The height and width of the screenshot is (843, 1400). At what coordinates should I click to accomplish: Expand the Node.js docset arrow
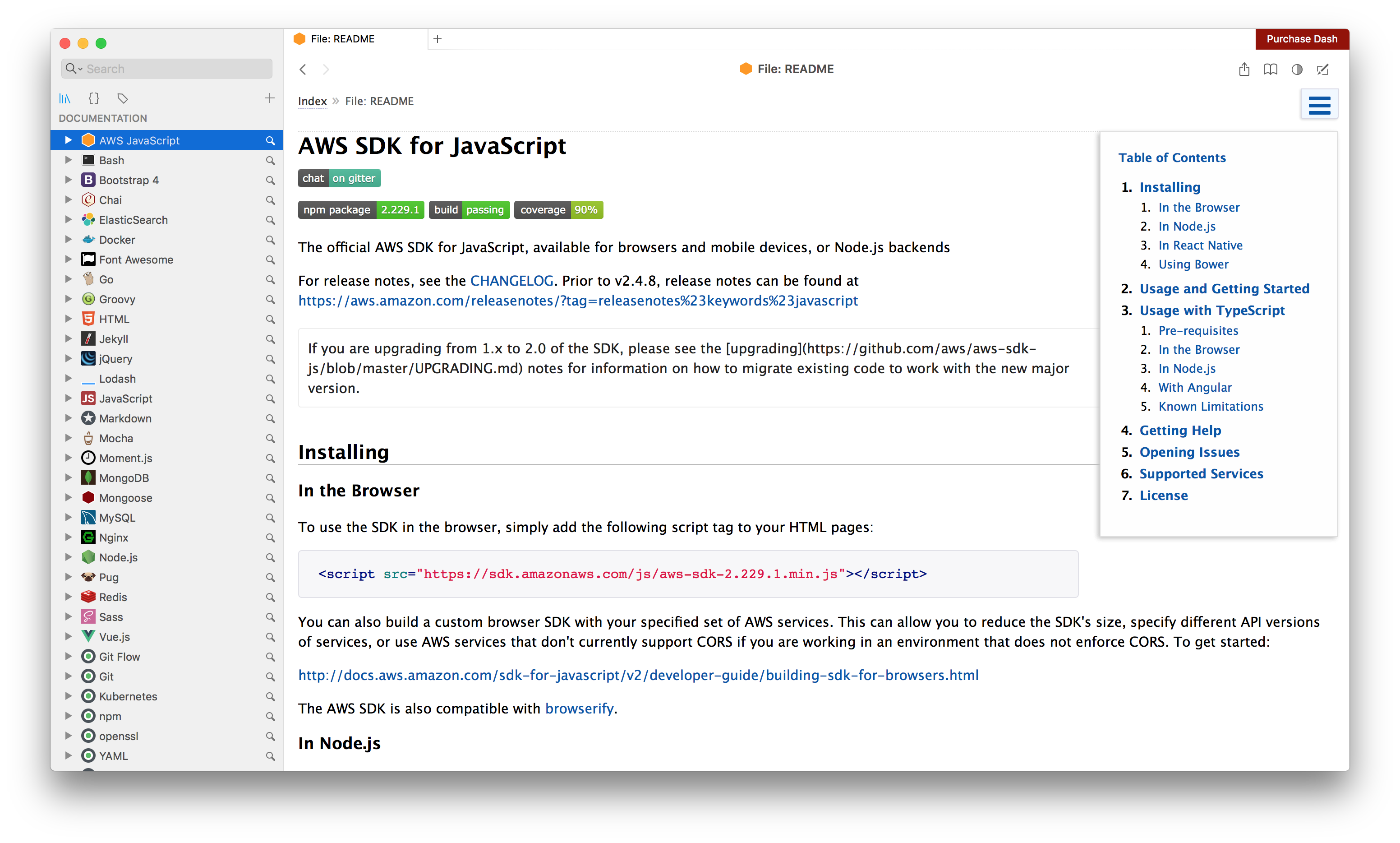(x=68, y=557)
